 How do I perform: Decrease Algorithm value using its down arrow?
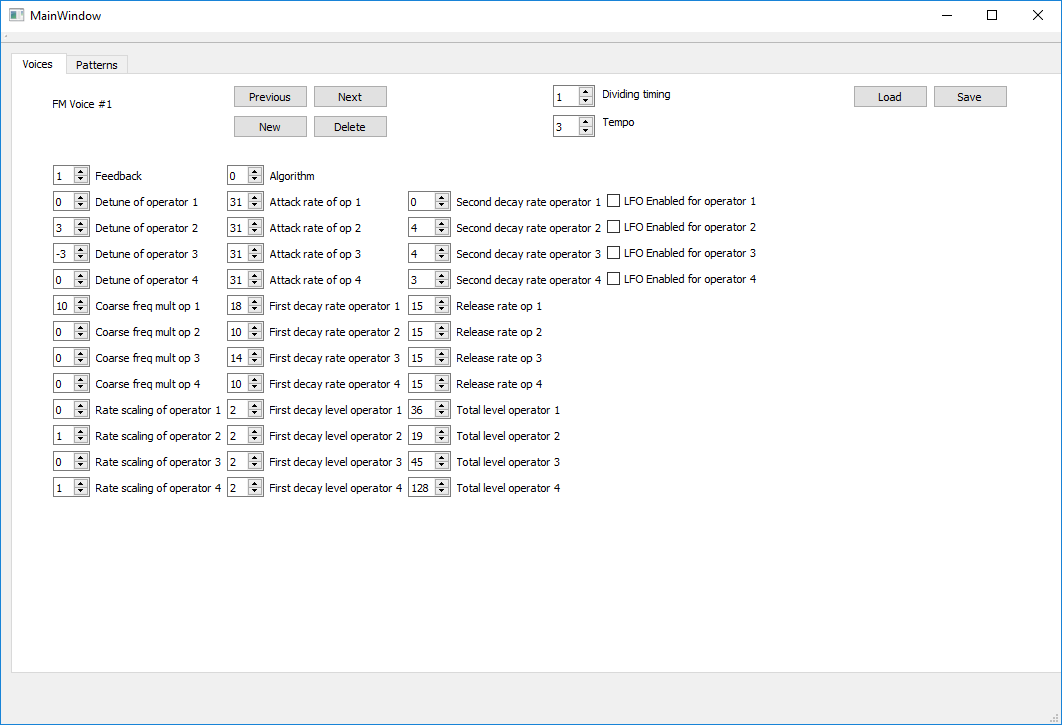[255, 181]
